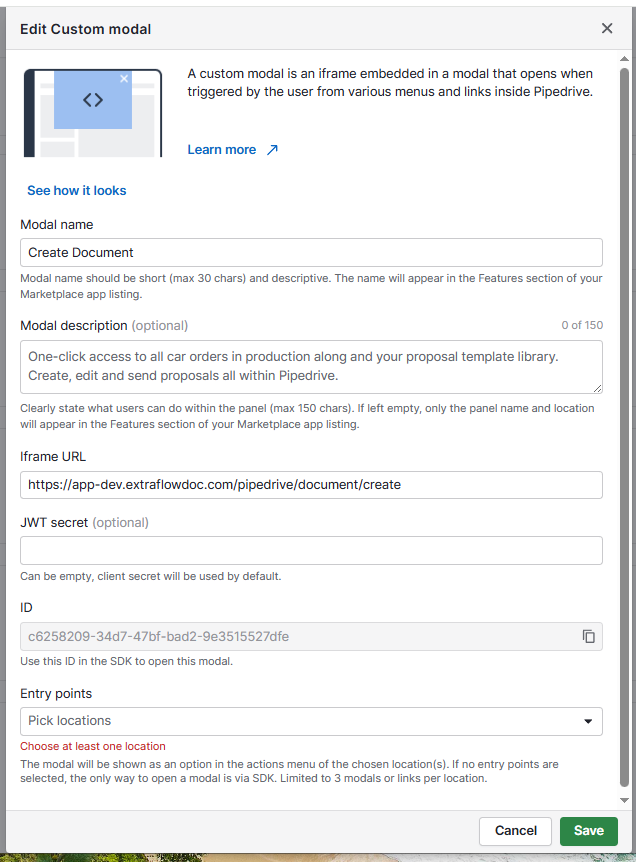Viewport: 636px width, 862px height.
Task: Click the Entry points dropdown chevron
Action: (590, 720)
